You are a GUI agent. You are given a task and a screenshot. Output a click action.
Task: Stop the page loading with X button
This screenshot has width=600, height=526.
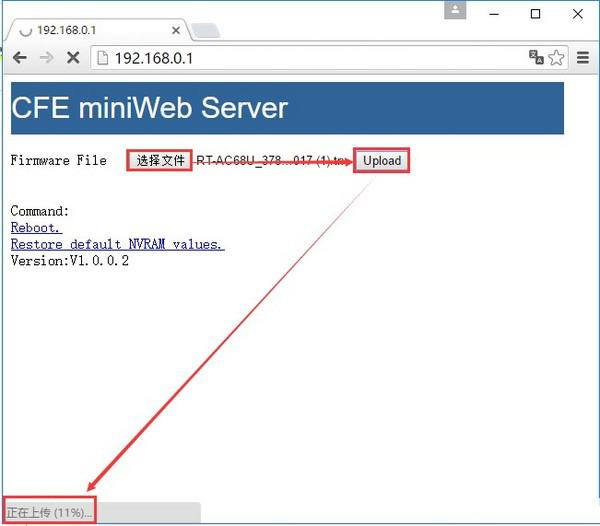(73, 58)
